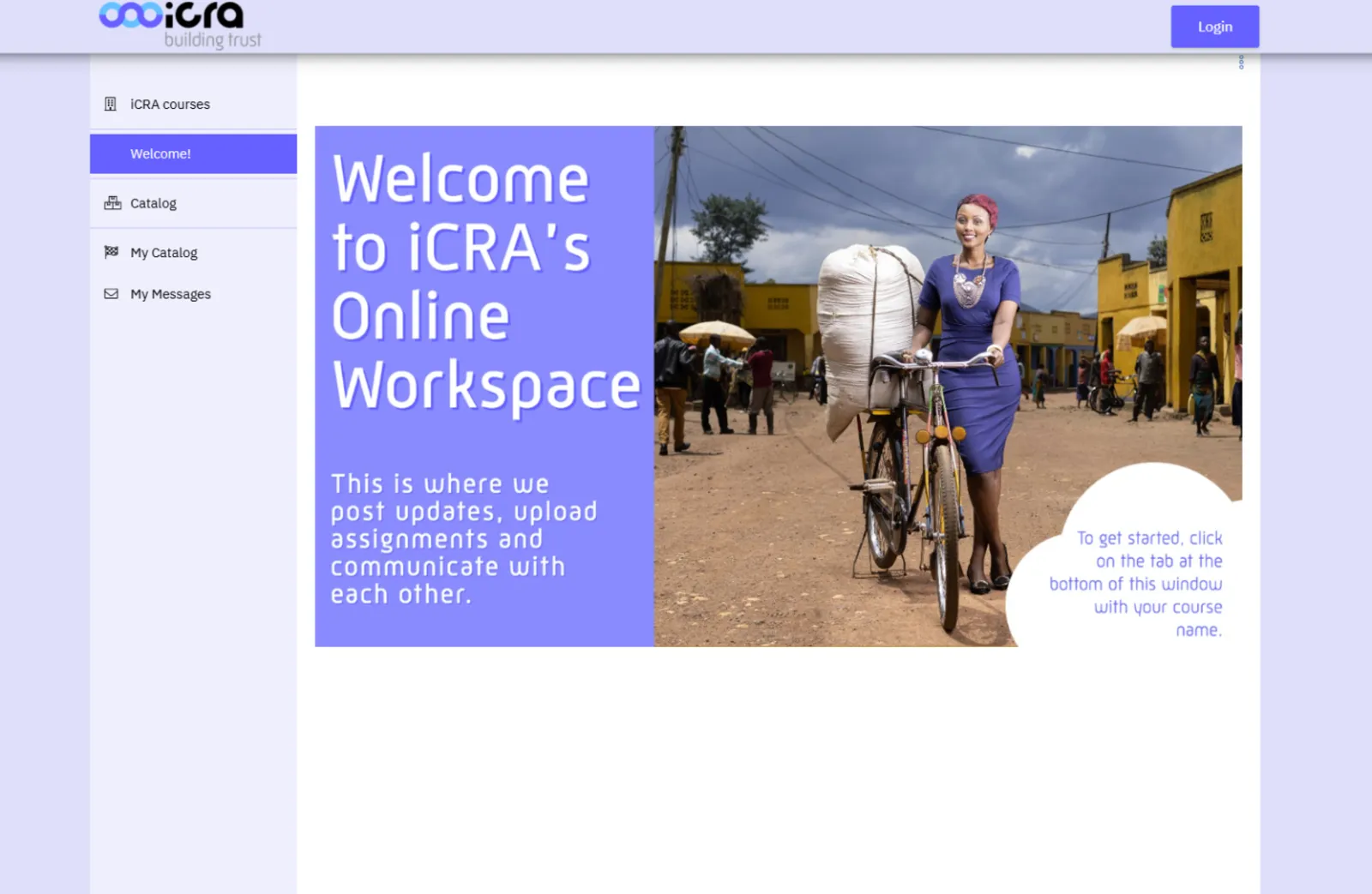Click the woman with bicycle photo
This screenshot has width=1372, height=894.
point(948,386)
